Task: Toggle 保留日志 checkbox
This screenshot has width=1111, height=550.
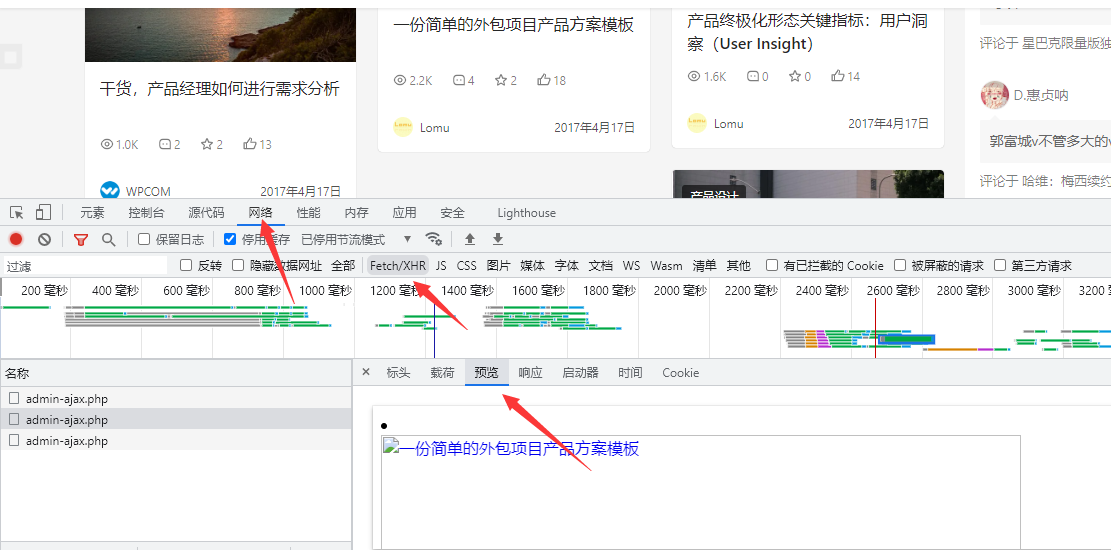Action: [x=144, y=239]
